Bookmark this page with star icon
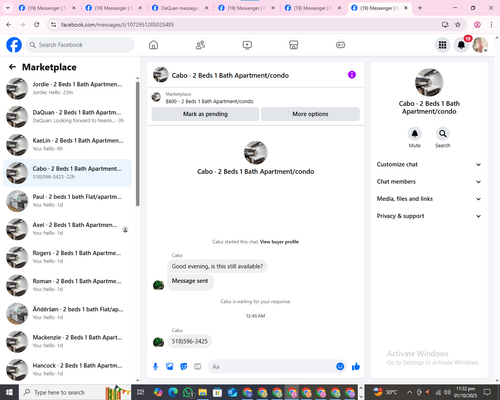The image size is (500, 400). point(458,24)
